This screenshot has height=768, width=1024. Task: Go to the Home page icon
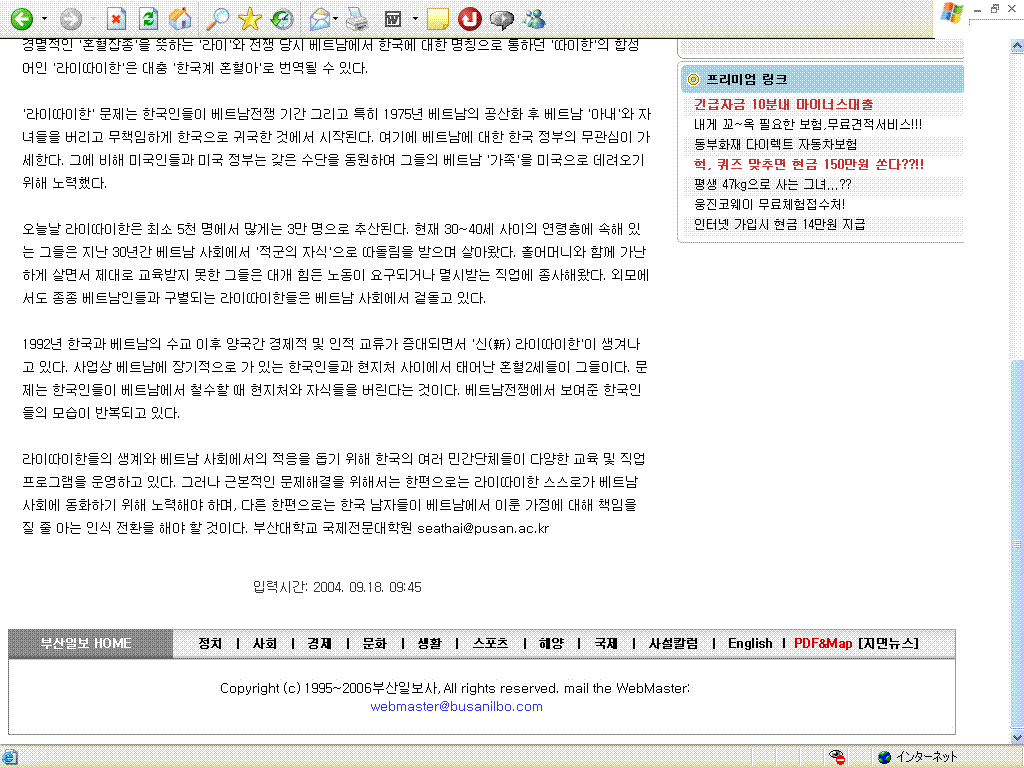tap(180, 18)
